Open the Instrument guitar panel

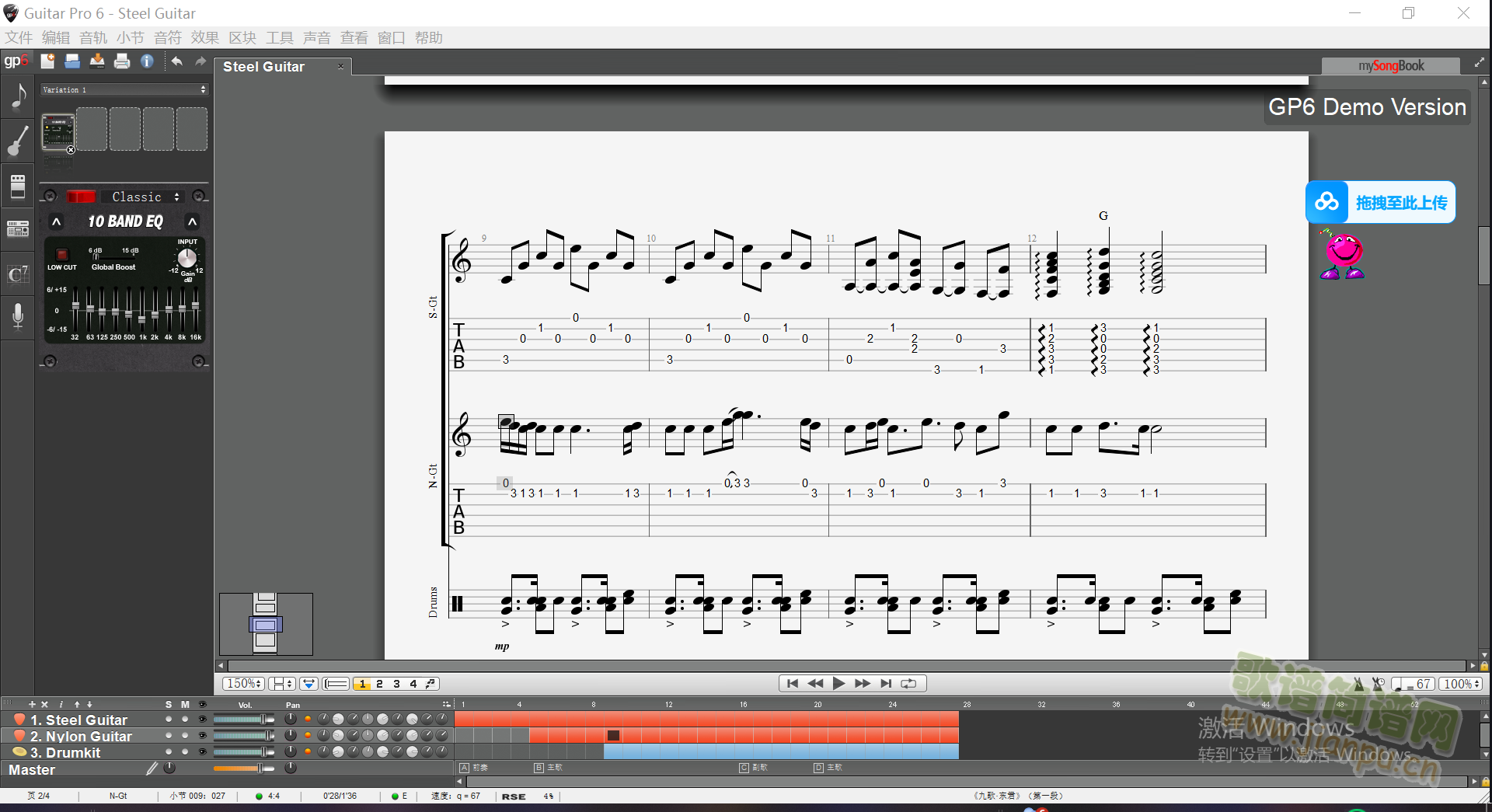[x=18, y=142]
